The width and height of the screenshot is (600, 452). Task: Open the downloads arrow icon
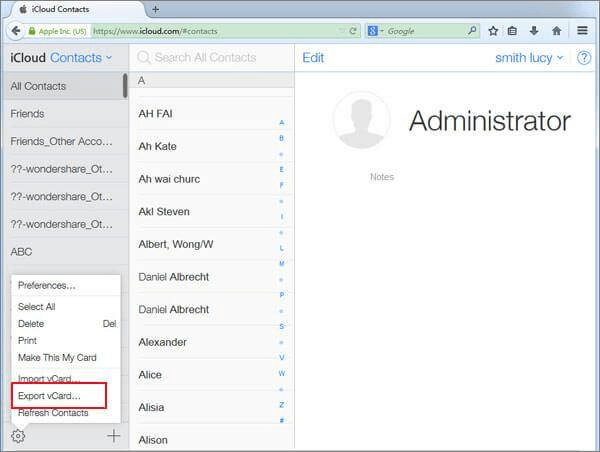[x=534, y=31]
